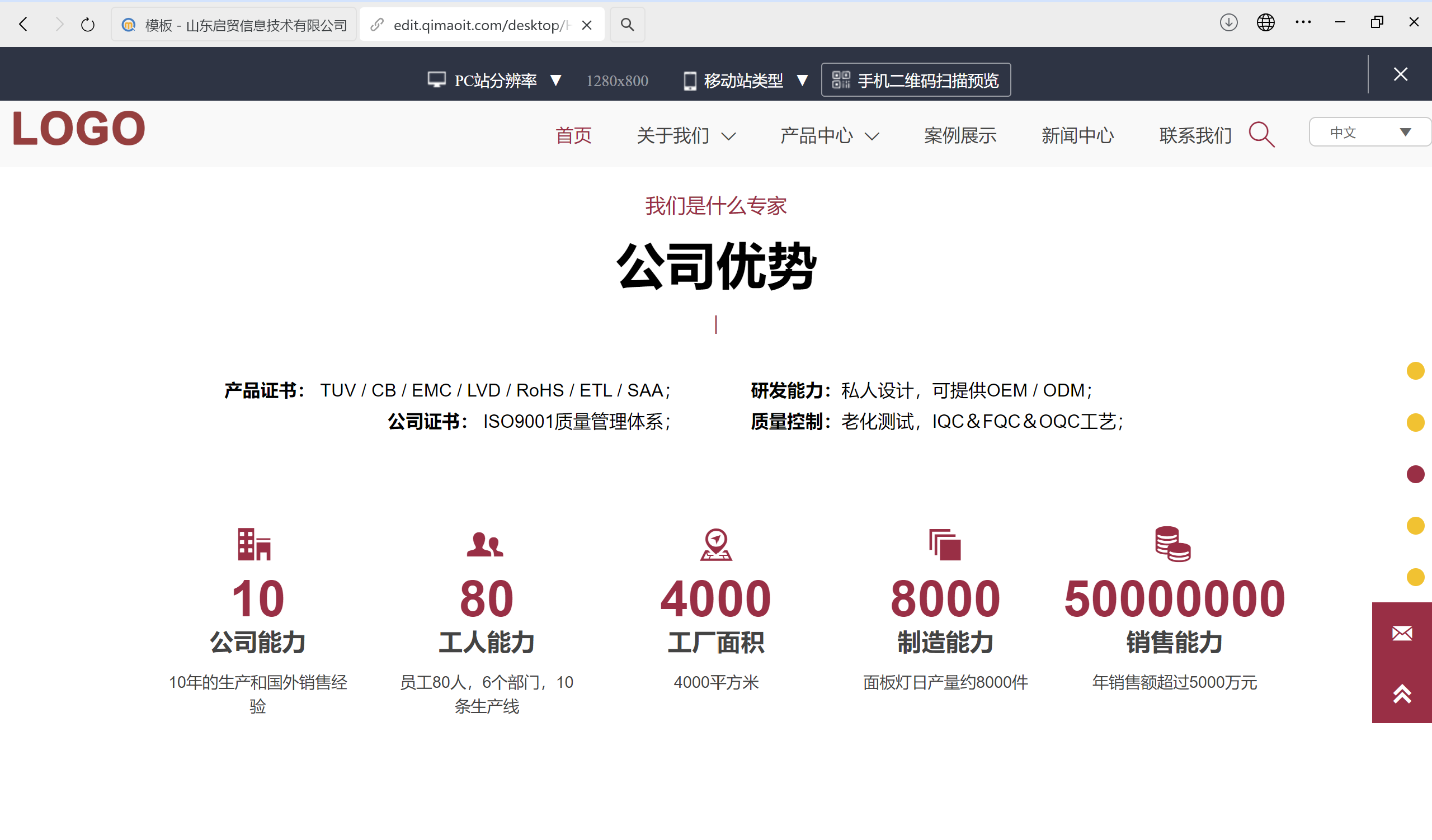Open the 新闻中心 menu item
Viewport: 1432px width, 840px height.
pos(1077,135)
